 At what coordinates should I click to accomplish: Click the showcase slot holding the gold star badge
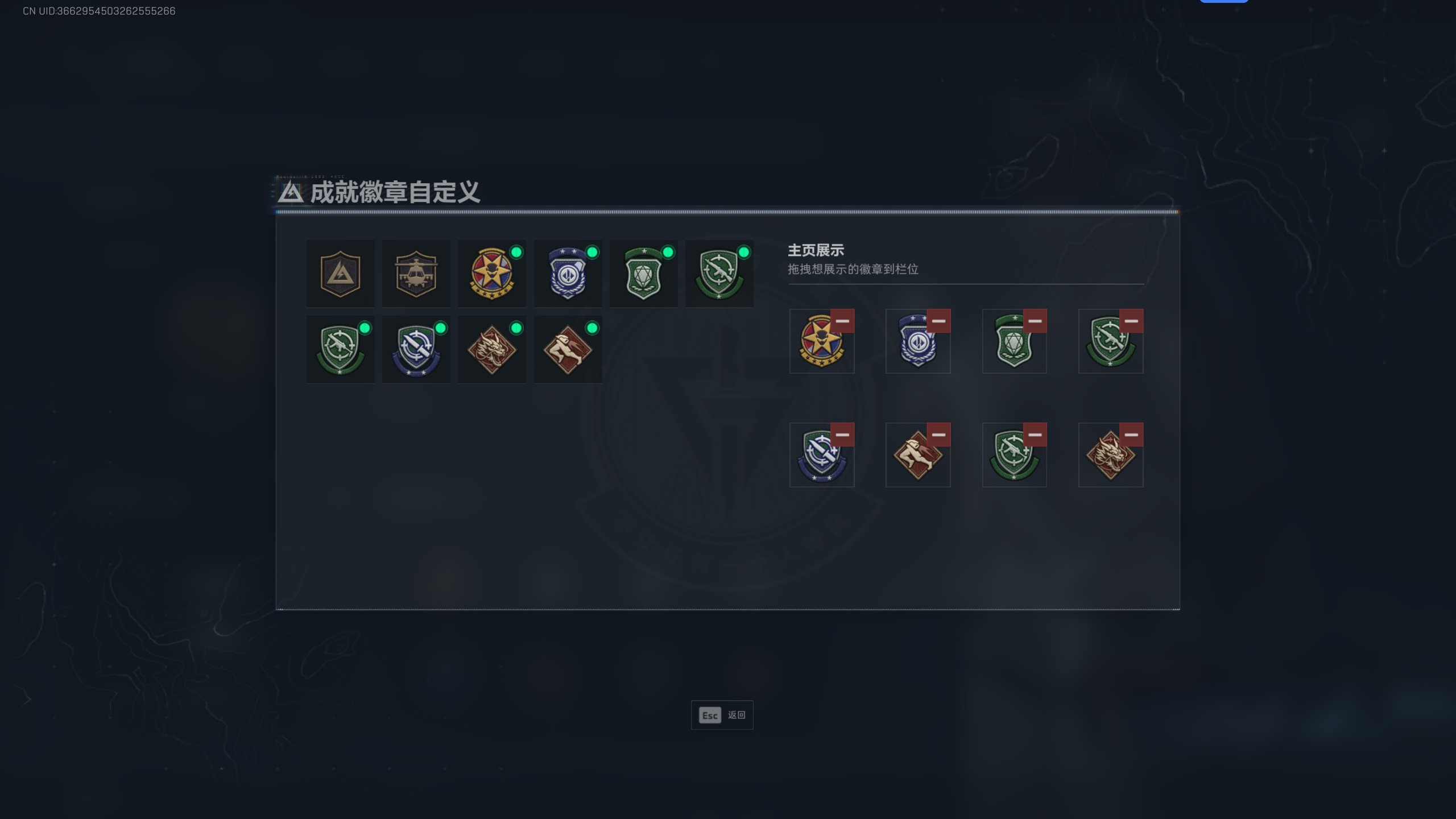821,341
